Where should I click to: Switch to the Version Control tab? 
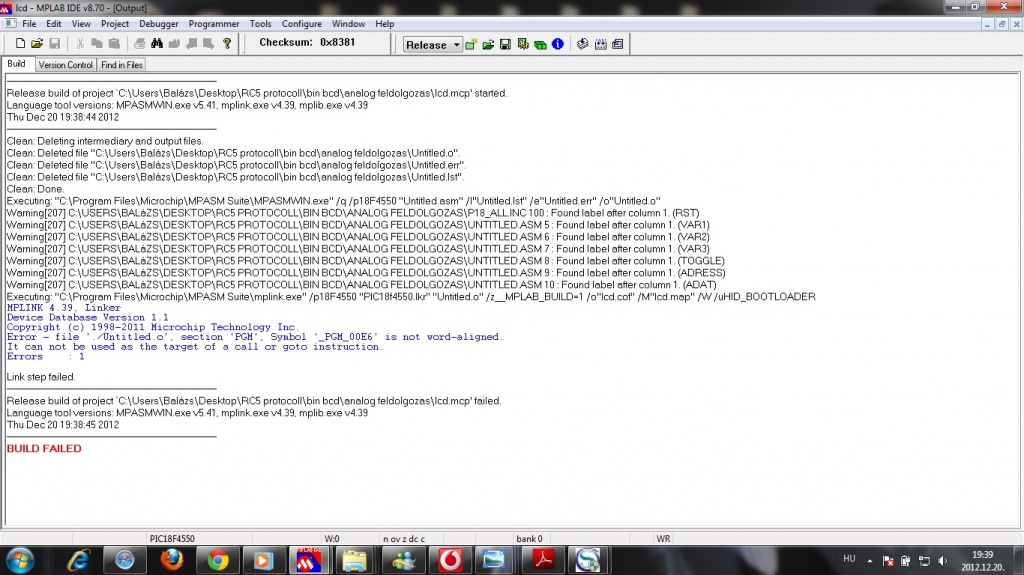(65, 65)
